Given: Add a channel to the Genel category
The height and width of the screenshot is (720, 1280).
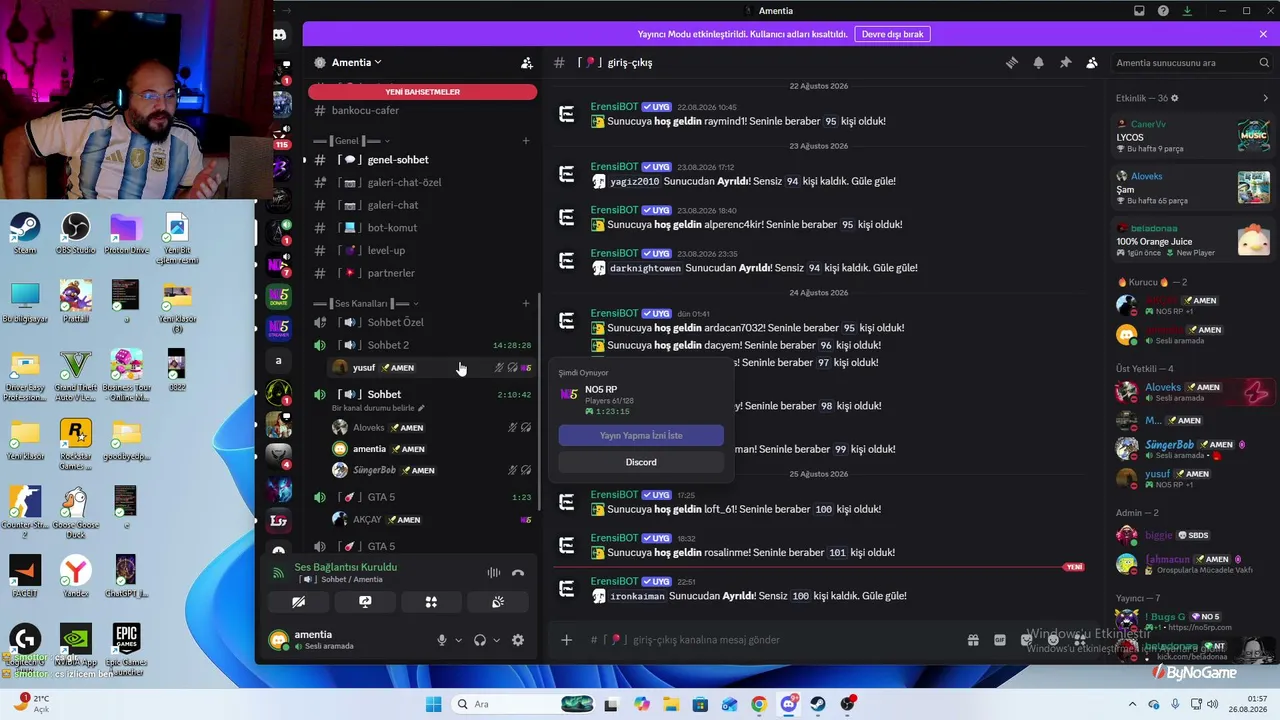Looking at the screenshot, I should 526,141.
